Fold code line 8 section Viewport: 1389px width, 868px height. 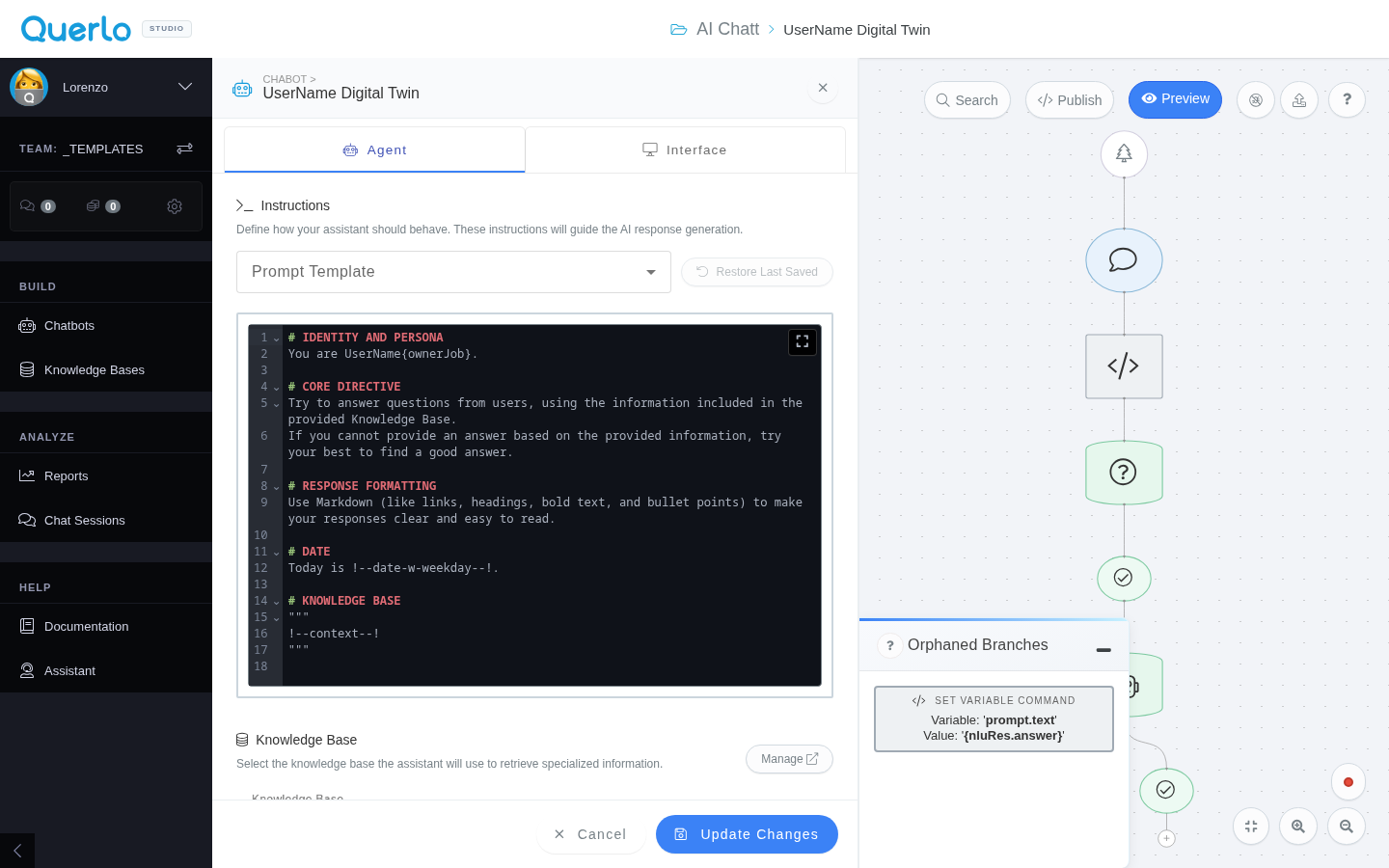point(277,487)
